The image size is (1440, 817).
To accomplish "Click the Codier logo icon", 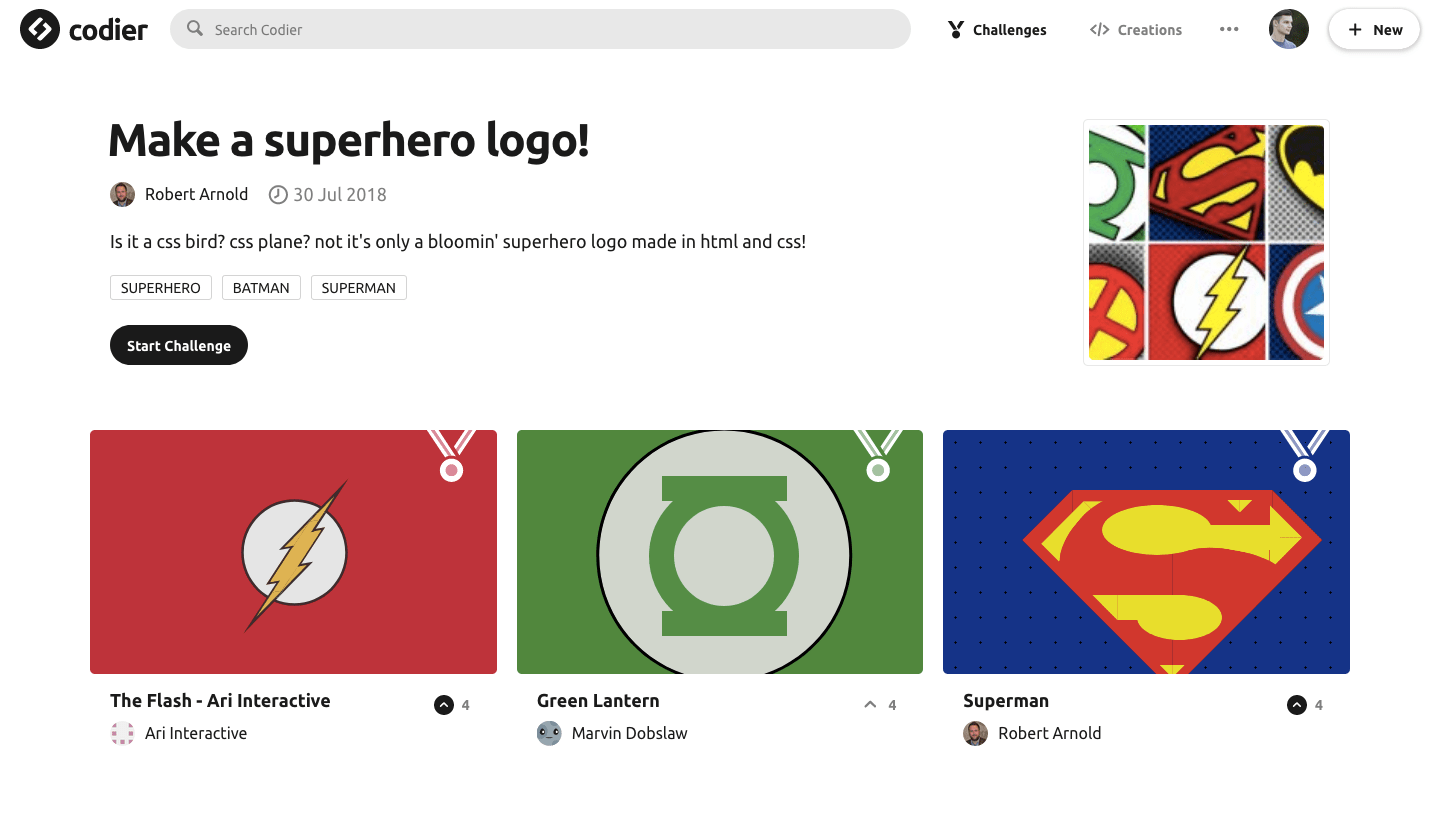I will pyautogui.click(x=38, y=29).
